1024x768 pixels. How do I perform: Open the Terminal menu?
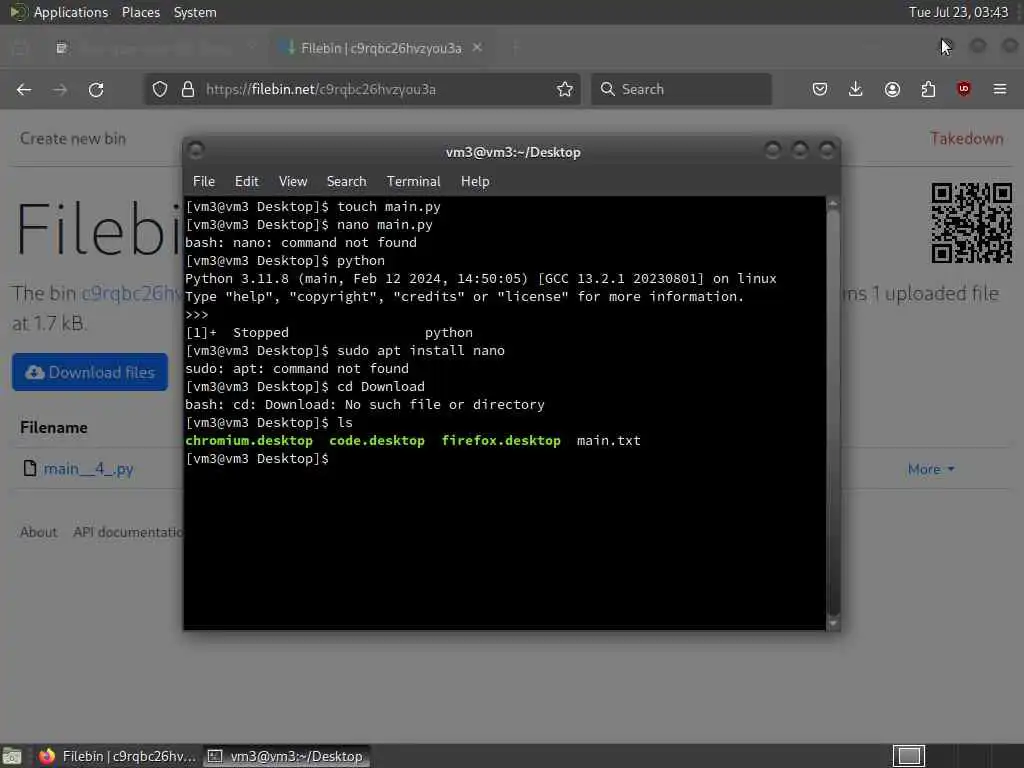click(413, 182)
